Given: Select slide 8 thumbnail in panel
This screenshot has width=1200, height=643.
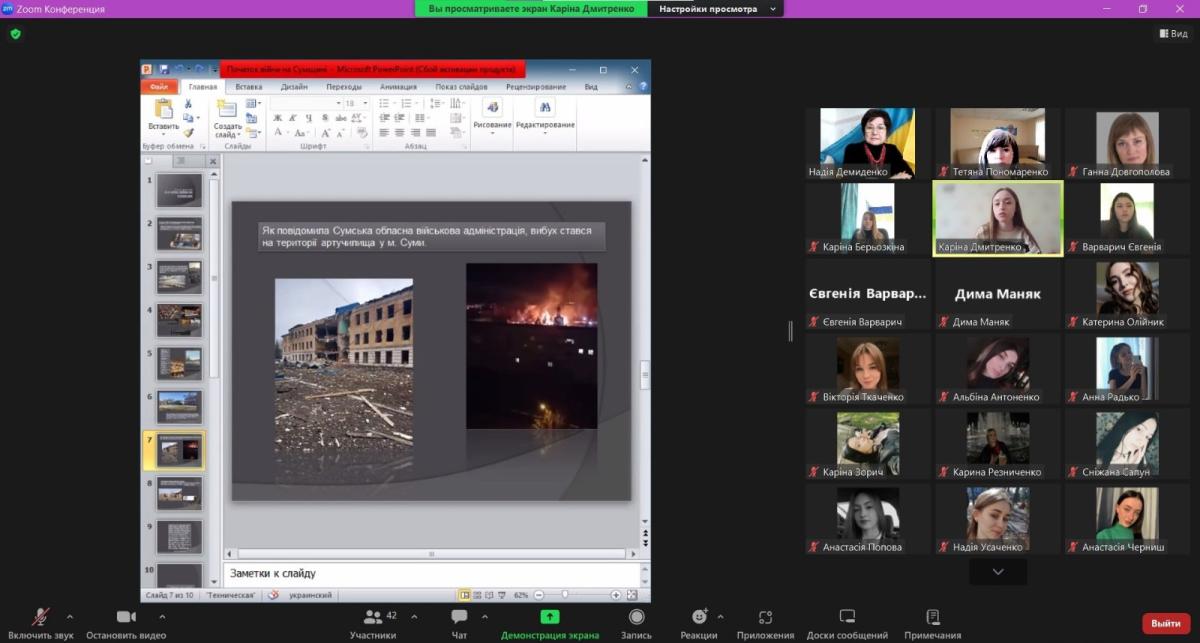Looking at the screenshot, I should [x=179, y=492].
